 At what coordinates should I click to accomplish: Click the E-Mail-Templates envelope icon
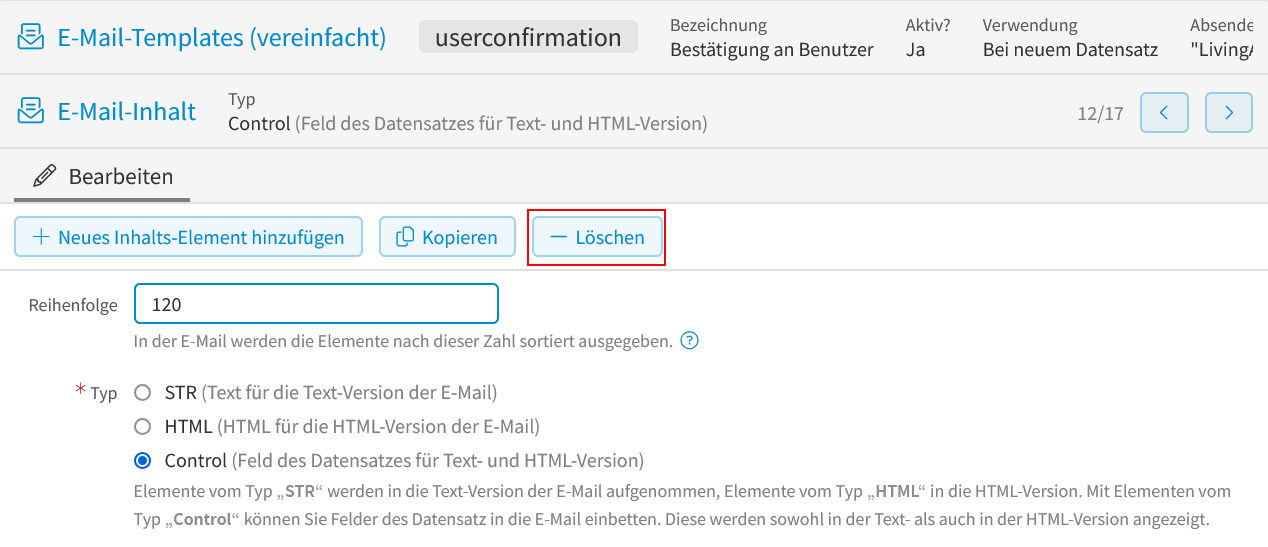(32, 38)
